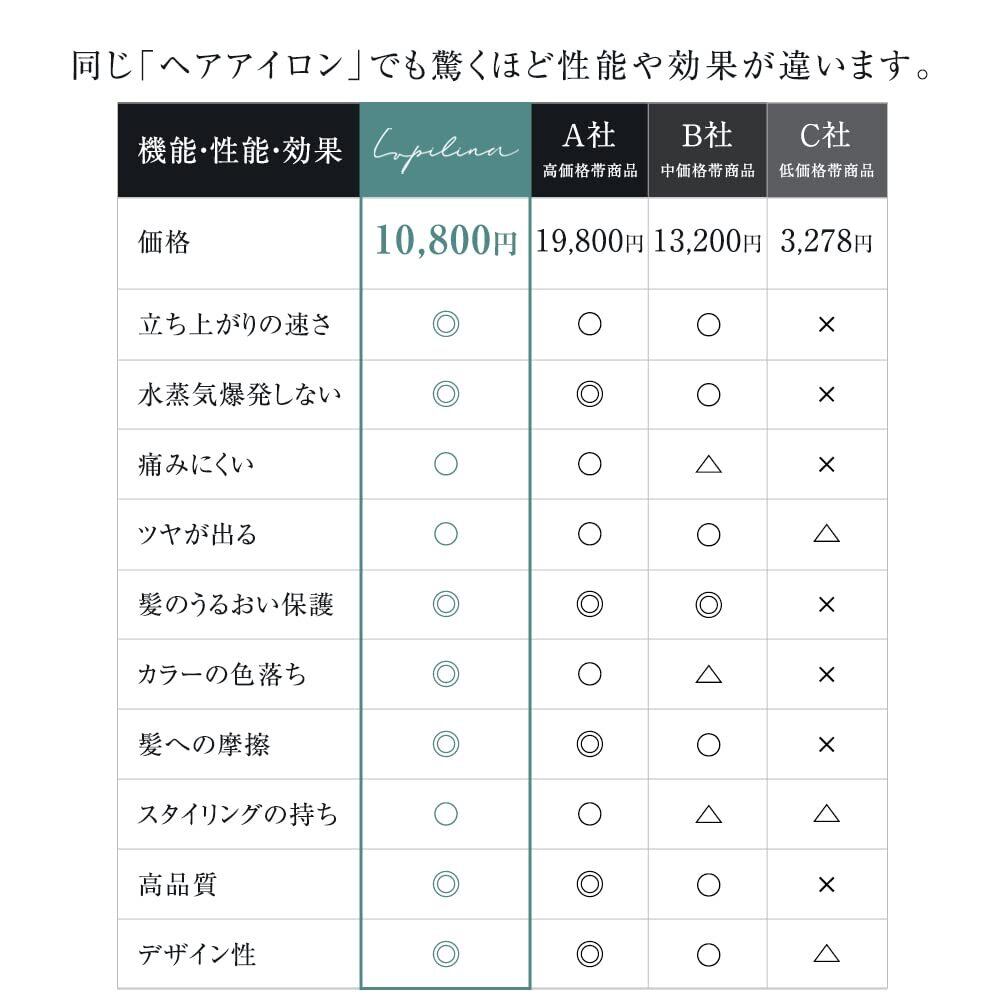Select the A社 高価格帯商品 column header
The image size is (1000, 1000).
(590, 150)
